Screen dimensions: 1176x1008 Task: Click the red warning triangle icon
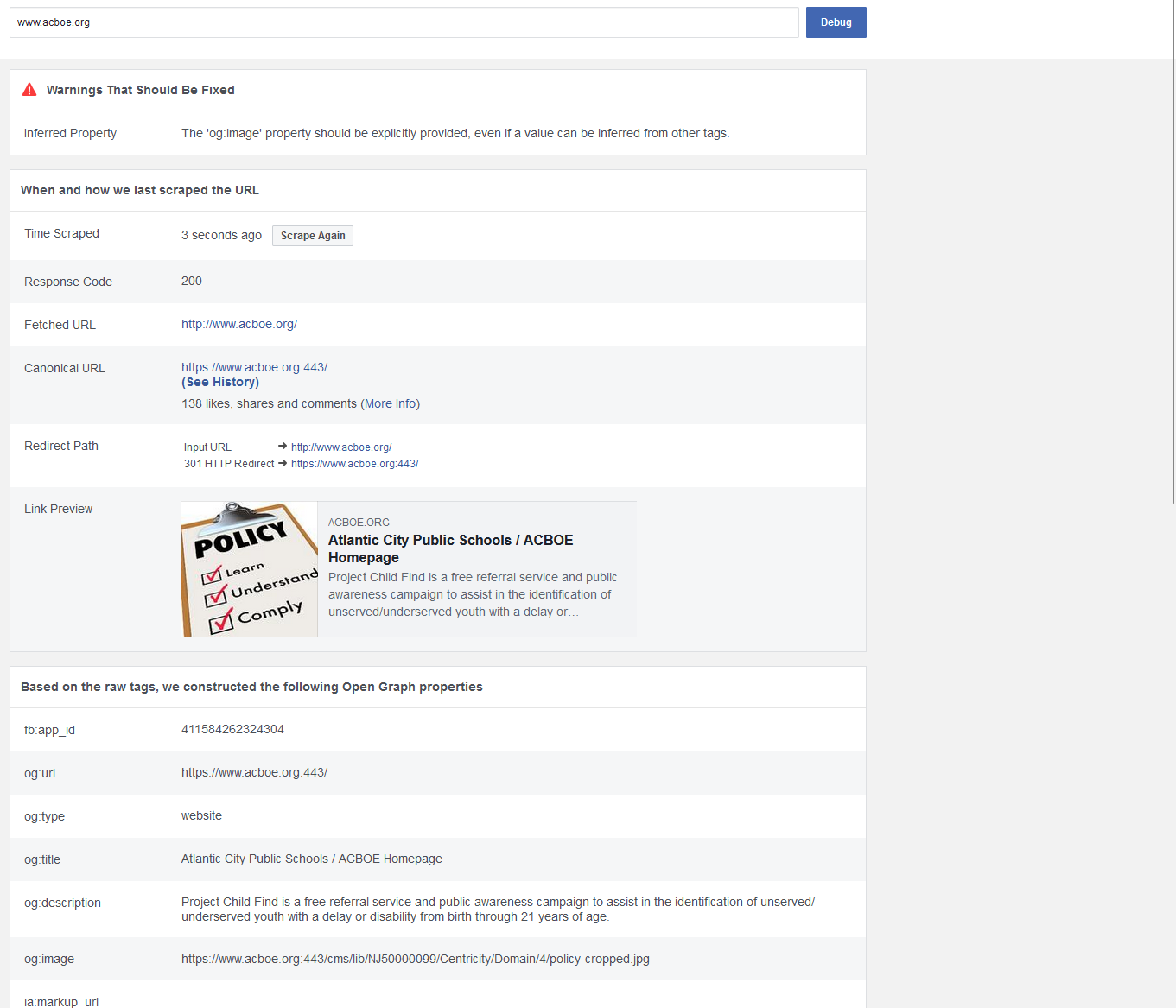click(x=29, y=90)
